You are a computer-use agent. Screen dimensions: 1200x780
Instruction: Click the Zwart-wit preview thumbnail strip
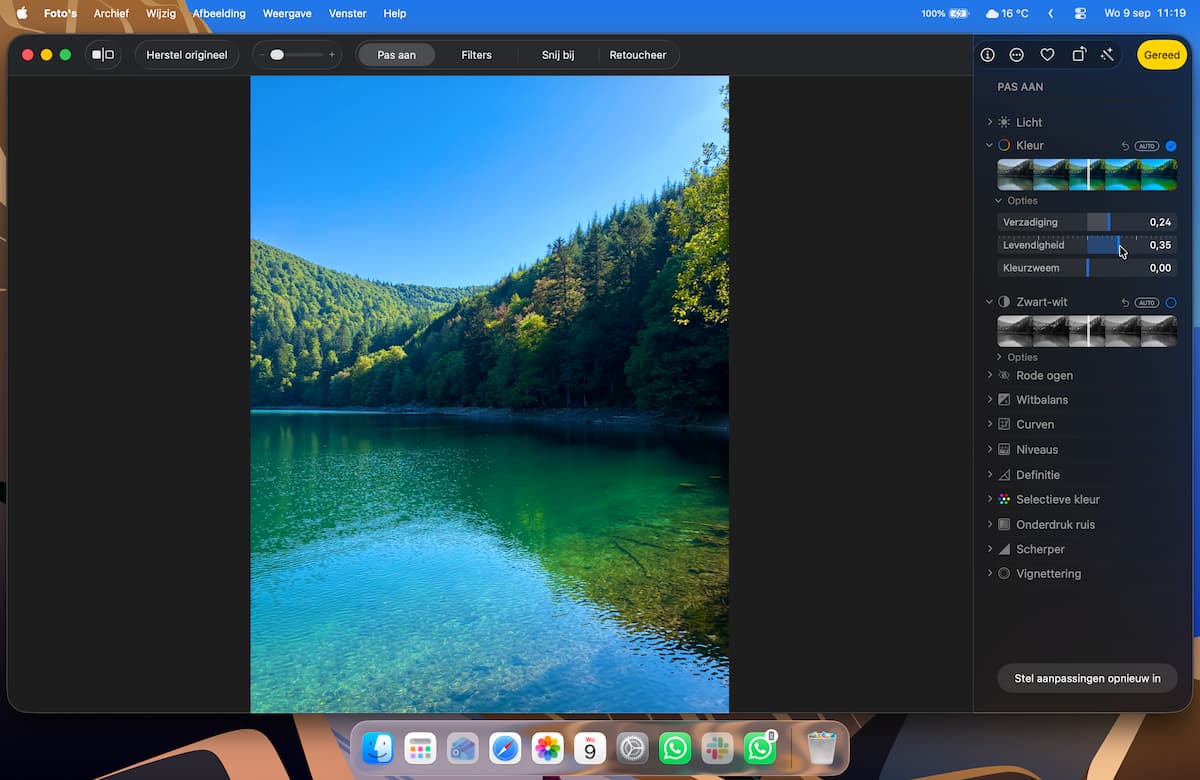[x=1087, y=331]
